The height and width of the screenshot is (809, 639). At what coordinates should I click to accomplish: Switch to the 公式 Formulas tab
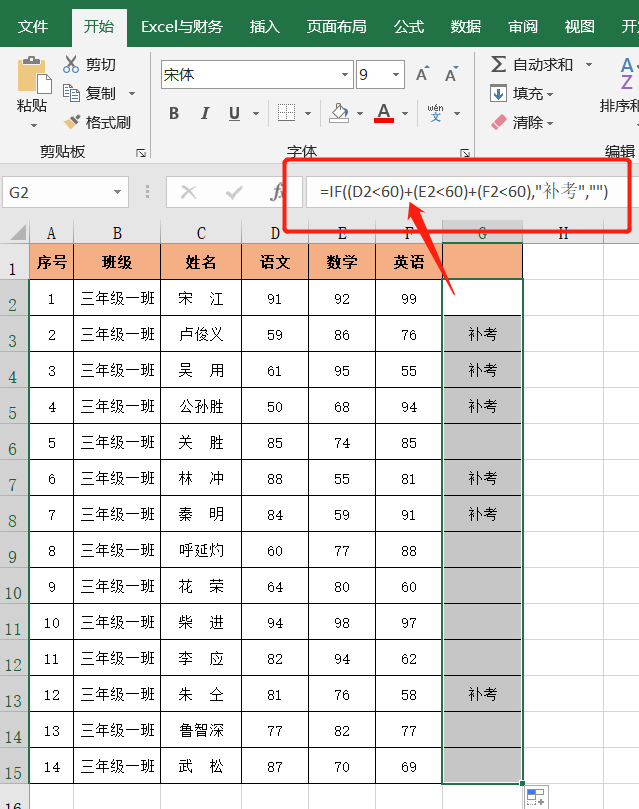tap(408, 27)
